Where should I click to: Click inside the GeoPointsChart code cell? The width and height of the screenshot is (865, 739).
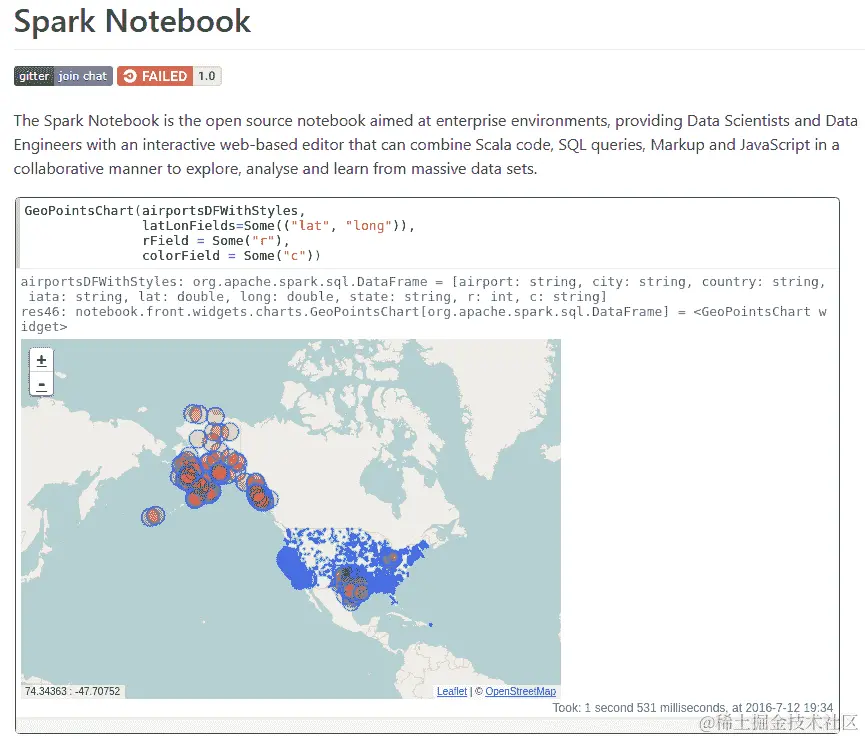(429, 233)
